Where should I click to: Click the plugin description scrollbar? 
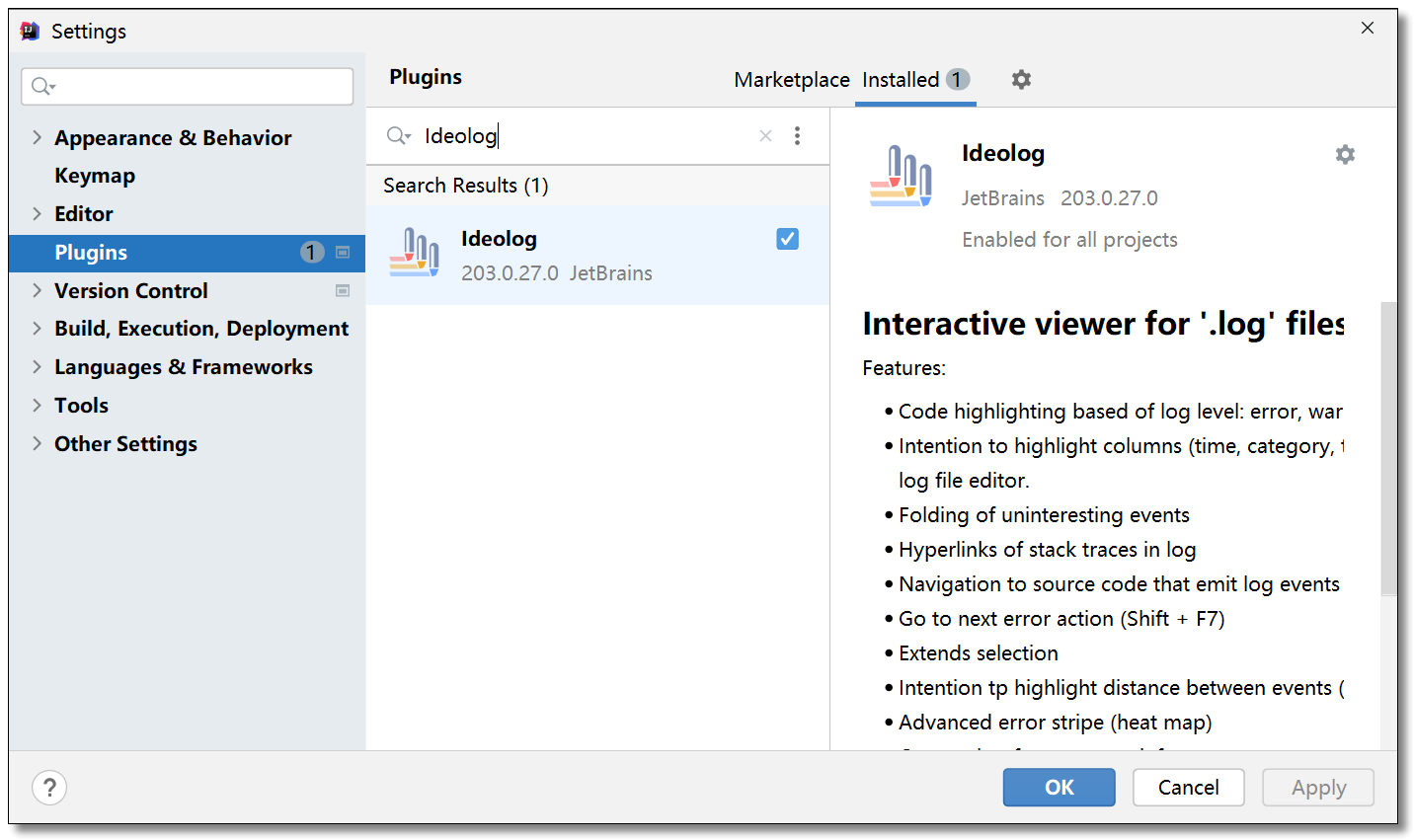tap(1388, 449)
